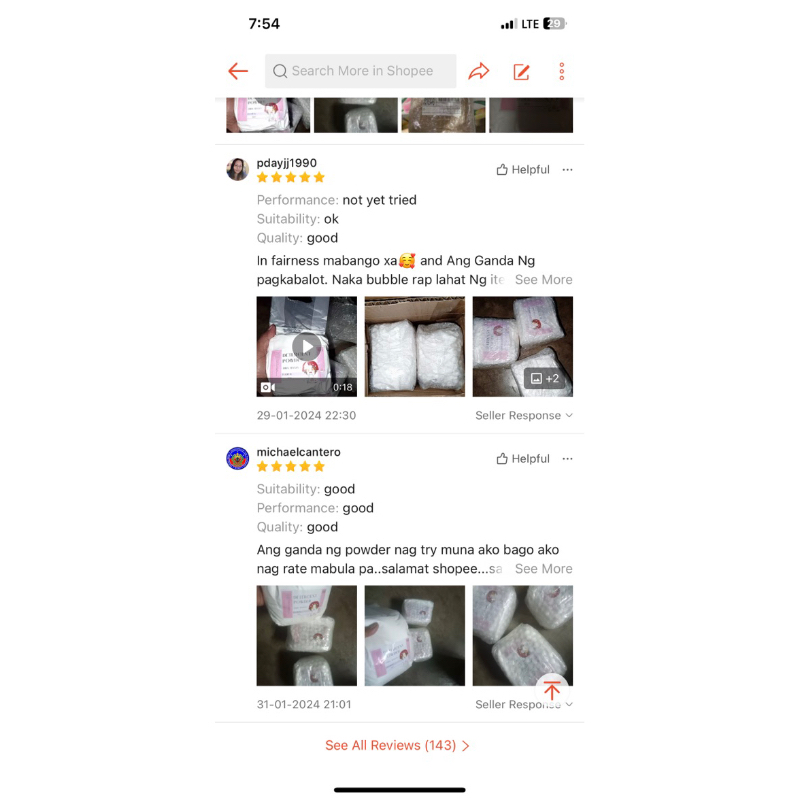Open more options for michaelcantero's review
800x800 pixels.
(567, 459)
